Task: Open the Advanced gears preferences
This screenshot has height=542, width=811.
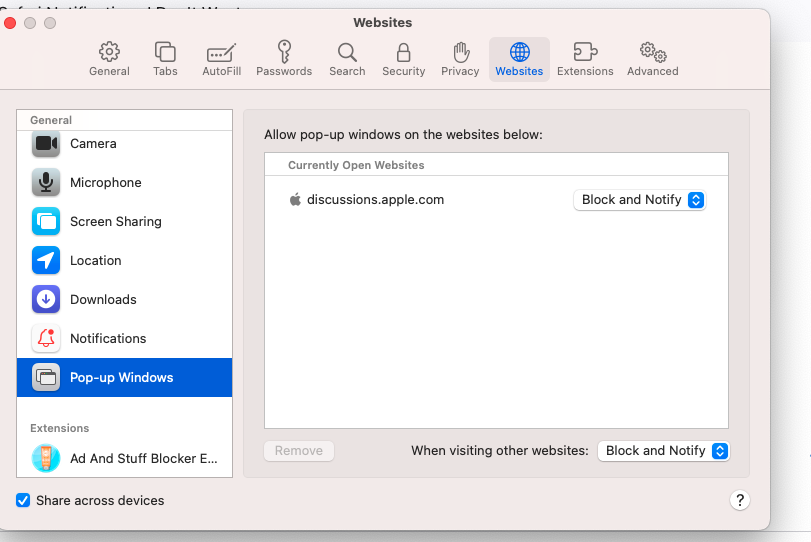Action: (652, 59)
